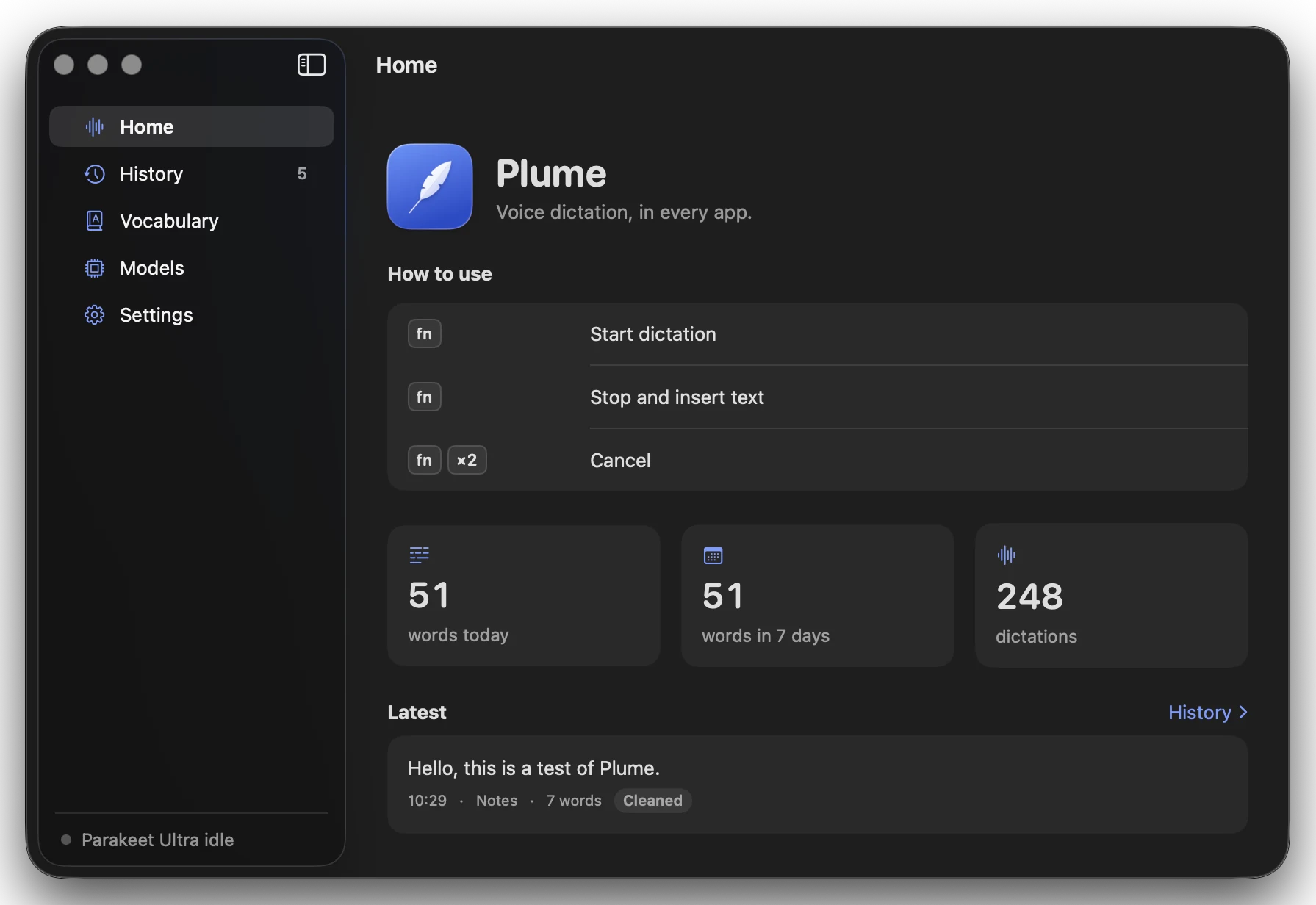Click the '10:29' timestamp
Viewport: 1316px width, 905px height.
428,801
